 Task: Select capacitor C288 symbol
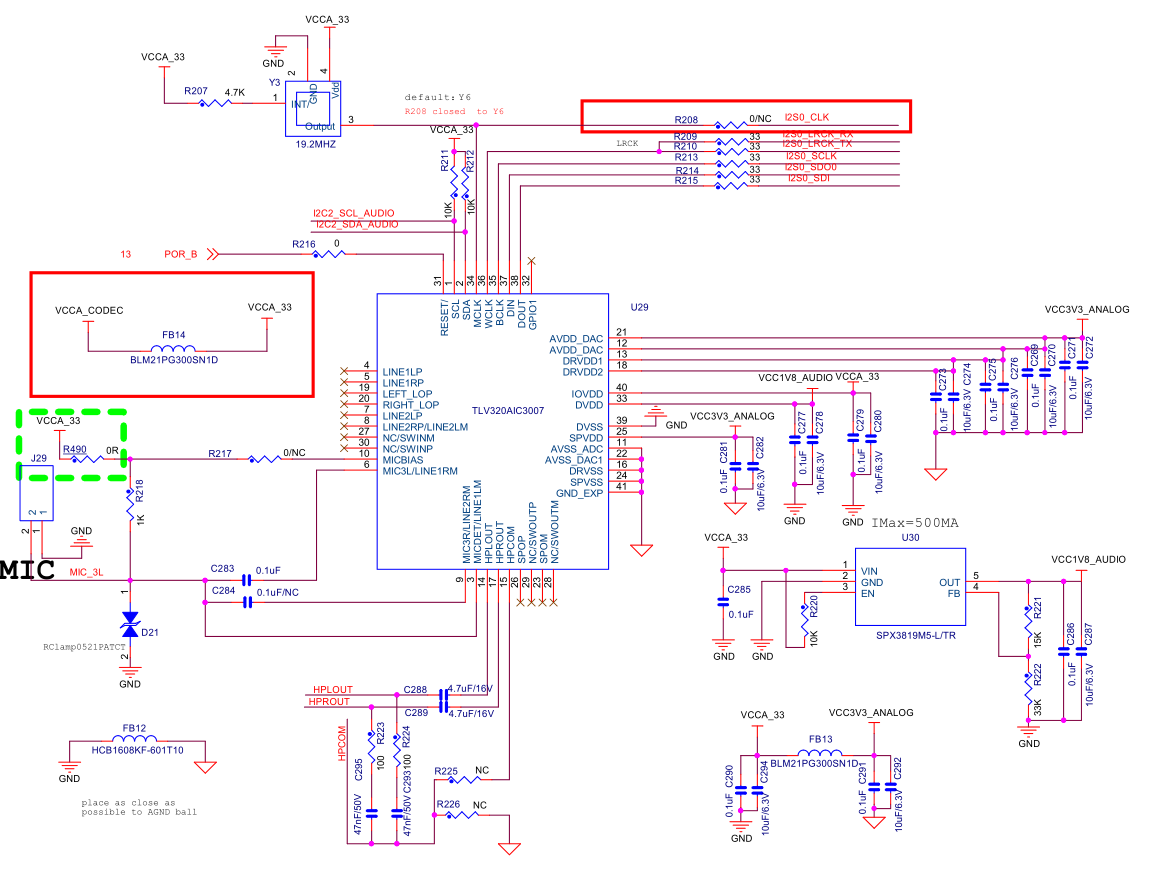(443, 694)
